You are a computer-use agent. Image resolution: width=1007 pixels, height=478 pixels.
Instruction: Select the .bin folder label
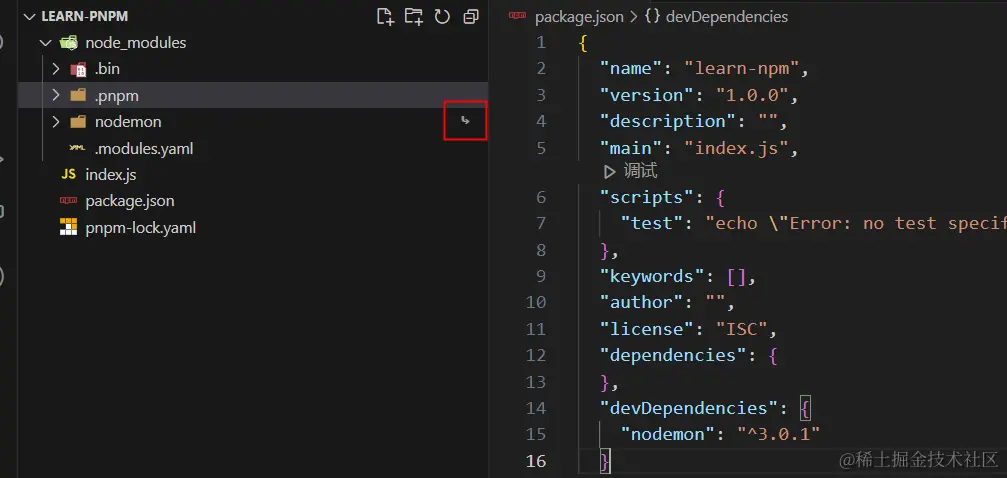pyautogui.click(x=107, y=69)
